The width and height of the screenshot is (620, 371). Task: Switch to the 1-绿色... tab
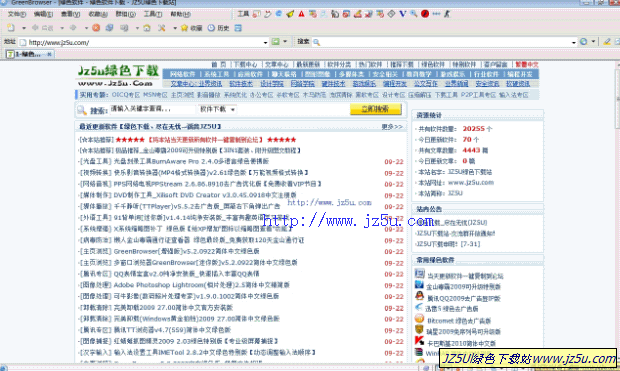29,54
